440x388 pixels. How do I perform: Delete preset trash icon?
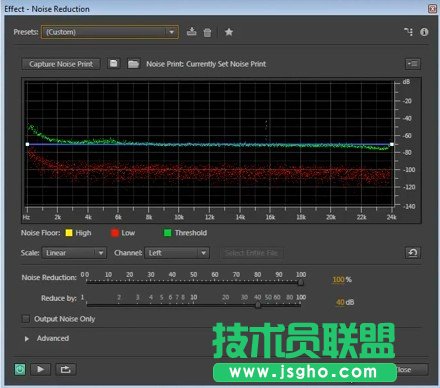207,32
